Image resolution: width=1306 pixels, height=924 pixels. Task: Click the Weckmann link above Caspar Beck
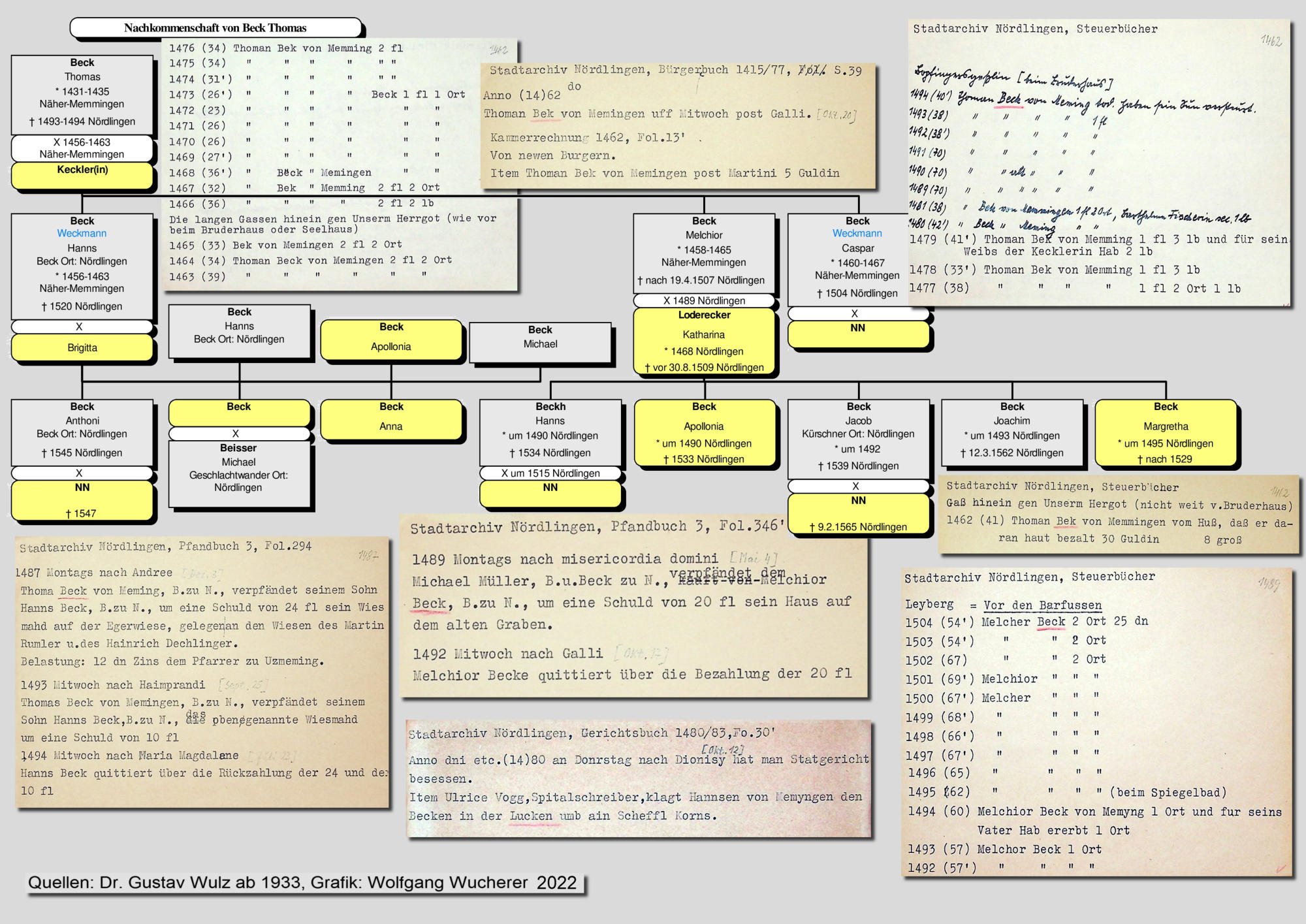(x=857, y=233)
